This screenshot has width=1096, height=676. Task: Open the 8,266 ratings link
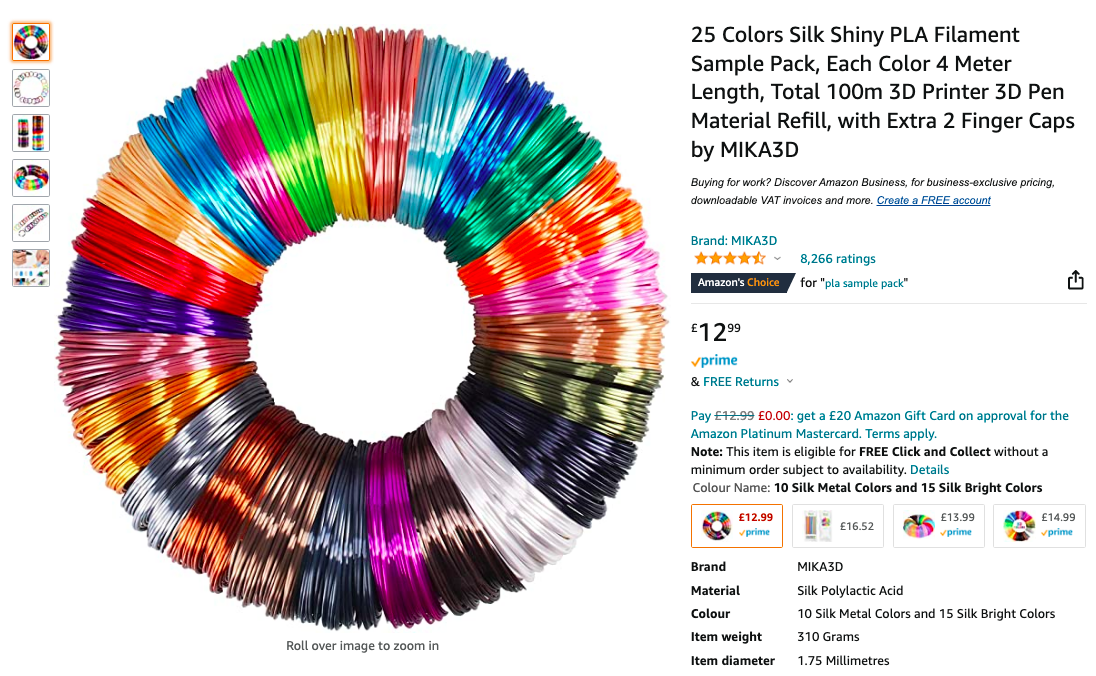coord(837,259)
